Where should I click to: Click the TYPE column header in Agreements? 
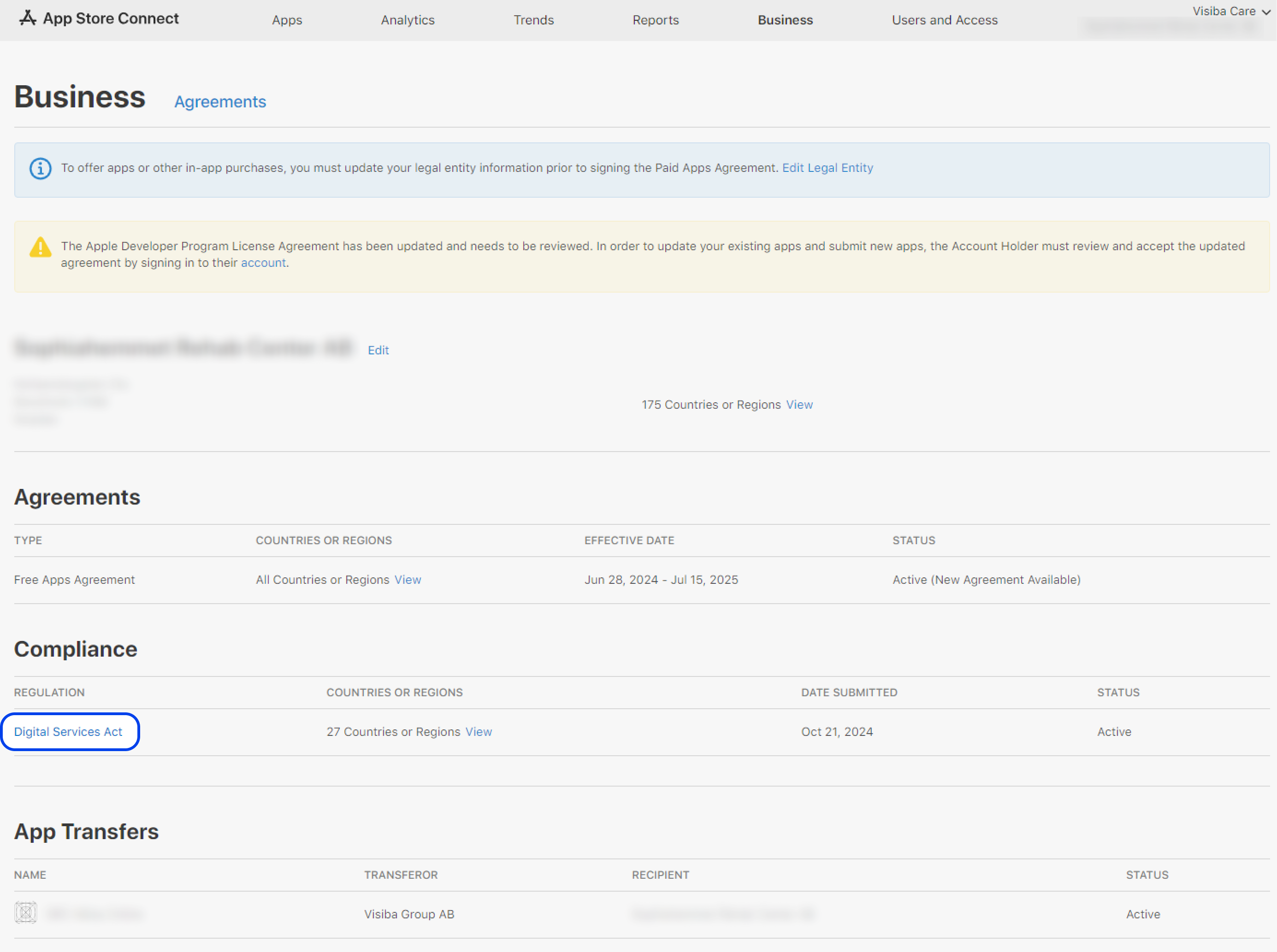point(28,541)
